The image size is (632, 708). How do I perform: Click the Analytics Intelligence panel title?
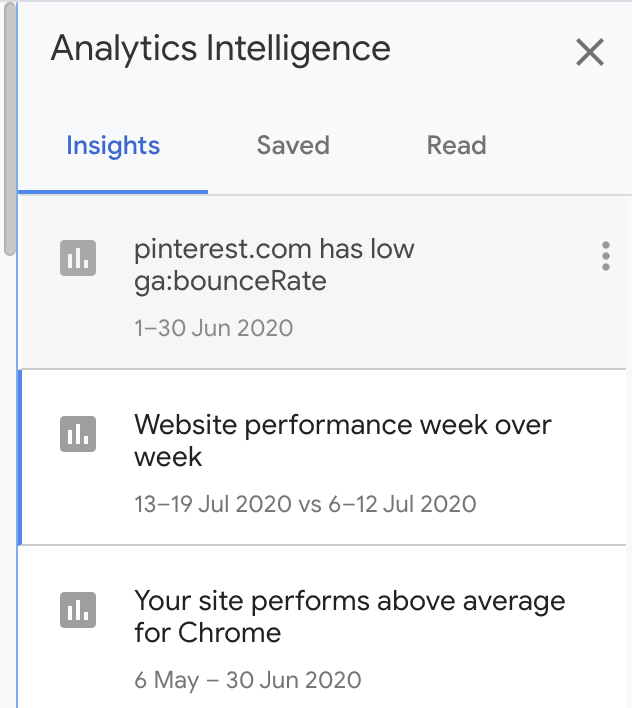[x=220, y=48]
